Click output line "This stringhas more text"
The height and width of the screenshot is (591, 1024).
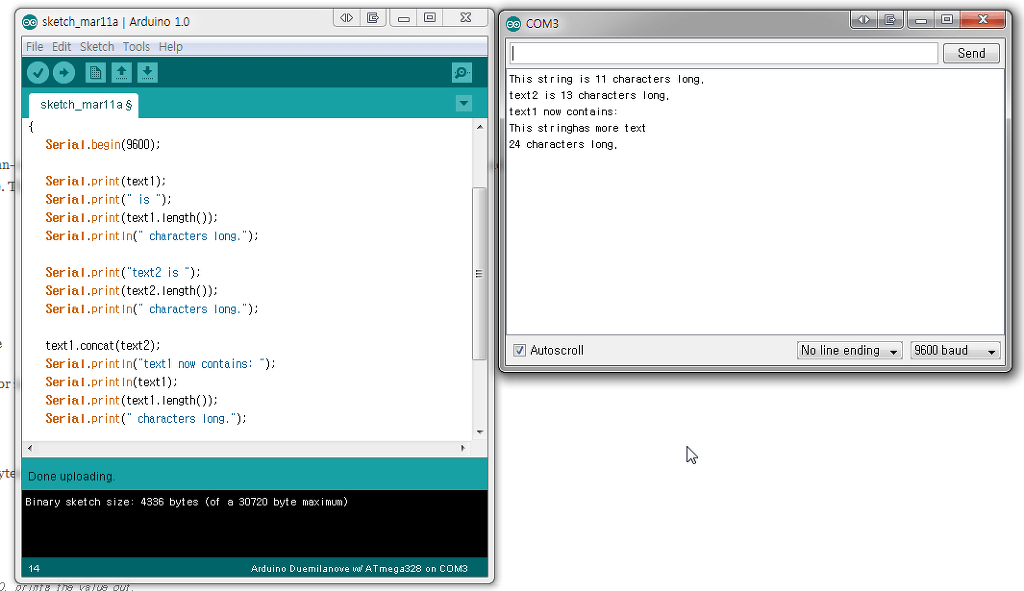[x=577, y=128]
